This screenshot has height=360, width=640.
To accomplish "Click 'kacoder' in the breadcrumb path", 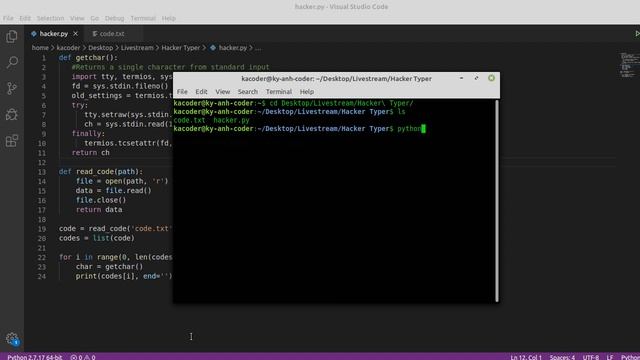I will pos(68,48).
